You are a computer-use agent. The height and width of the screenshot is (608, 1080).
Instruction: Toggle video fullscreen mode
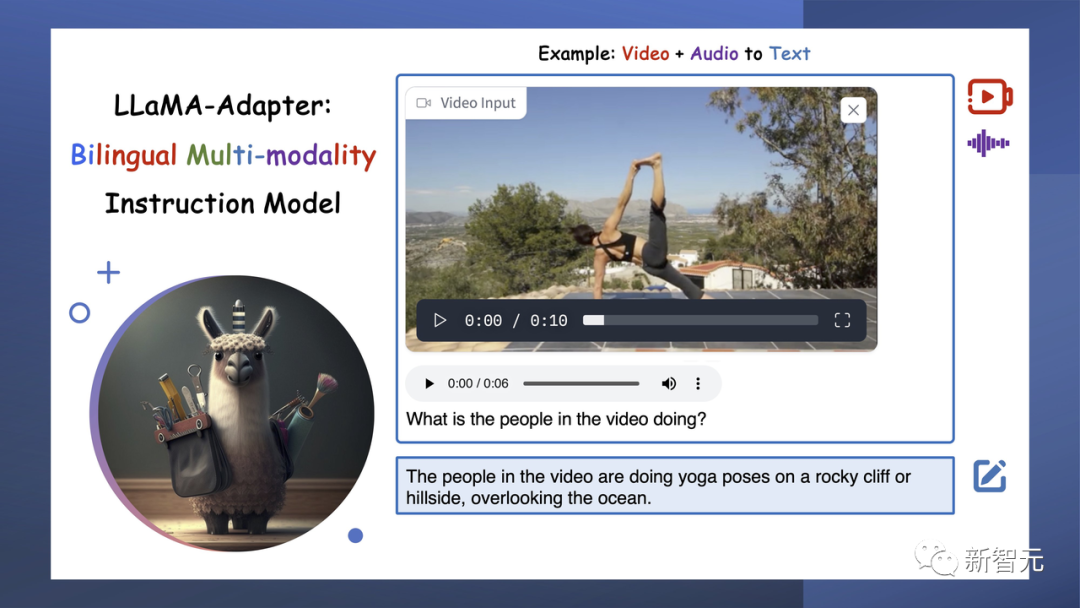click(x=842, y=320)
